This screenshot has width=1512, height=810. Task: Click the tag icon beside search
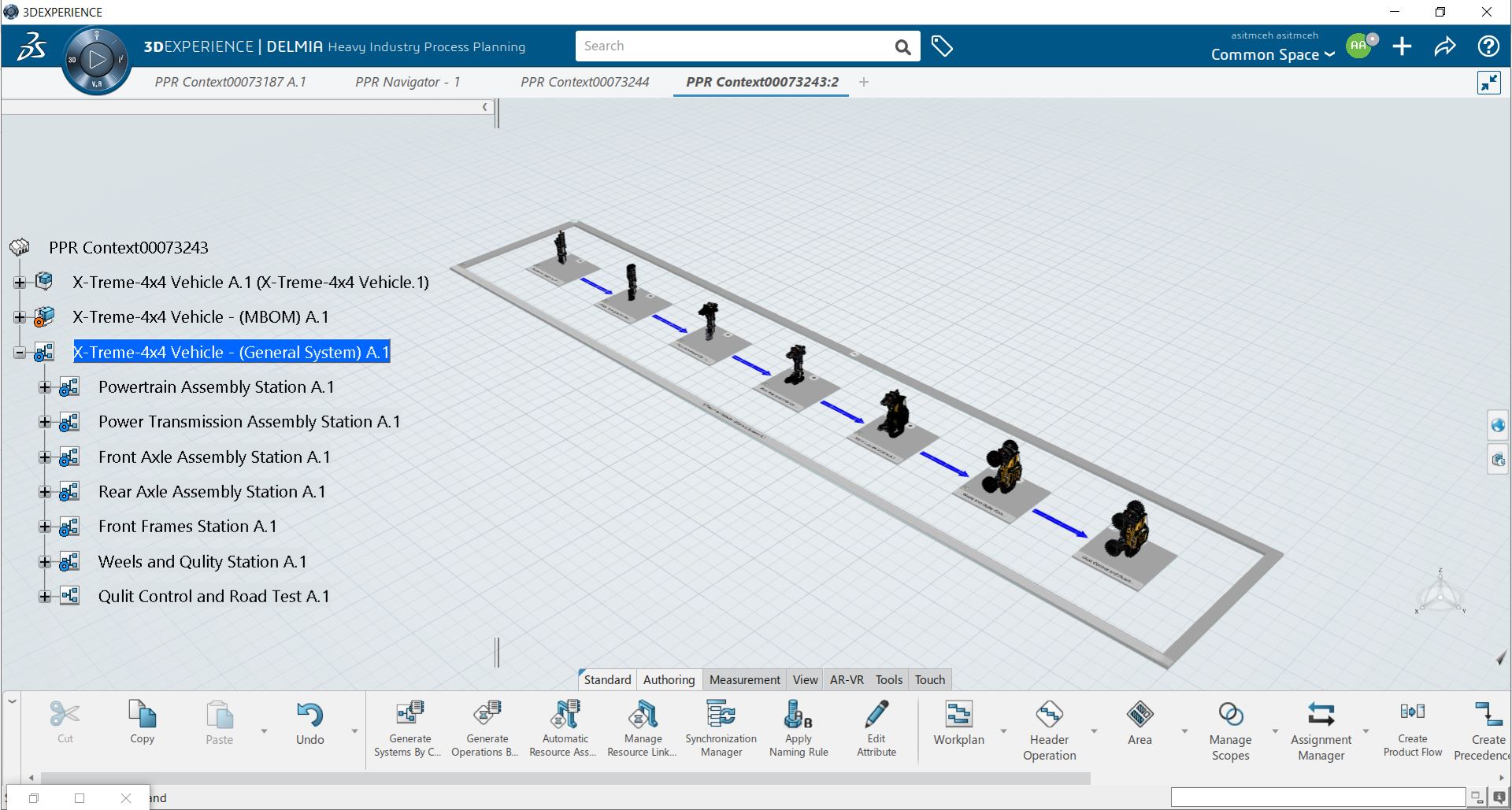coord(942,46)
